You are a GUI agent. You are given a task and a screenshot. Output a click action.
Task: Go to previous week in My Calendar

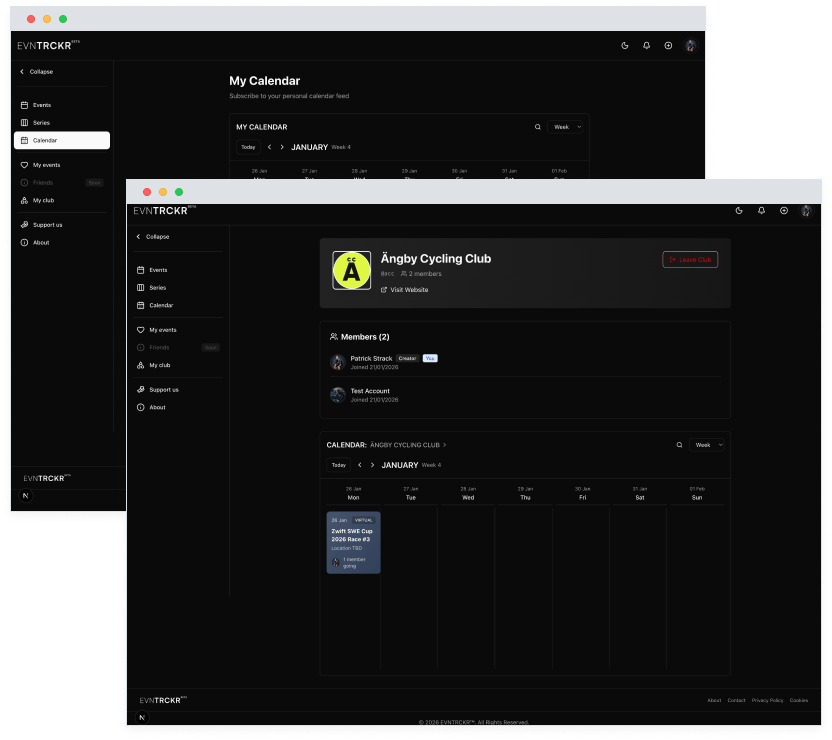269,147
